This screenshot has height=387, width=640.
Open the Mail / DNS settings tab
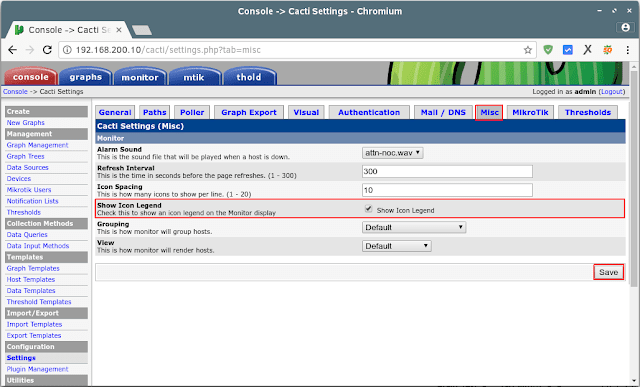tap(443, 112)
